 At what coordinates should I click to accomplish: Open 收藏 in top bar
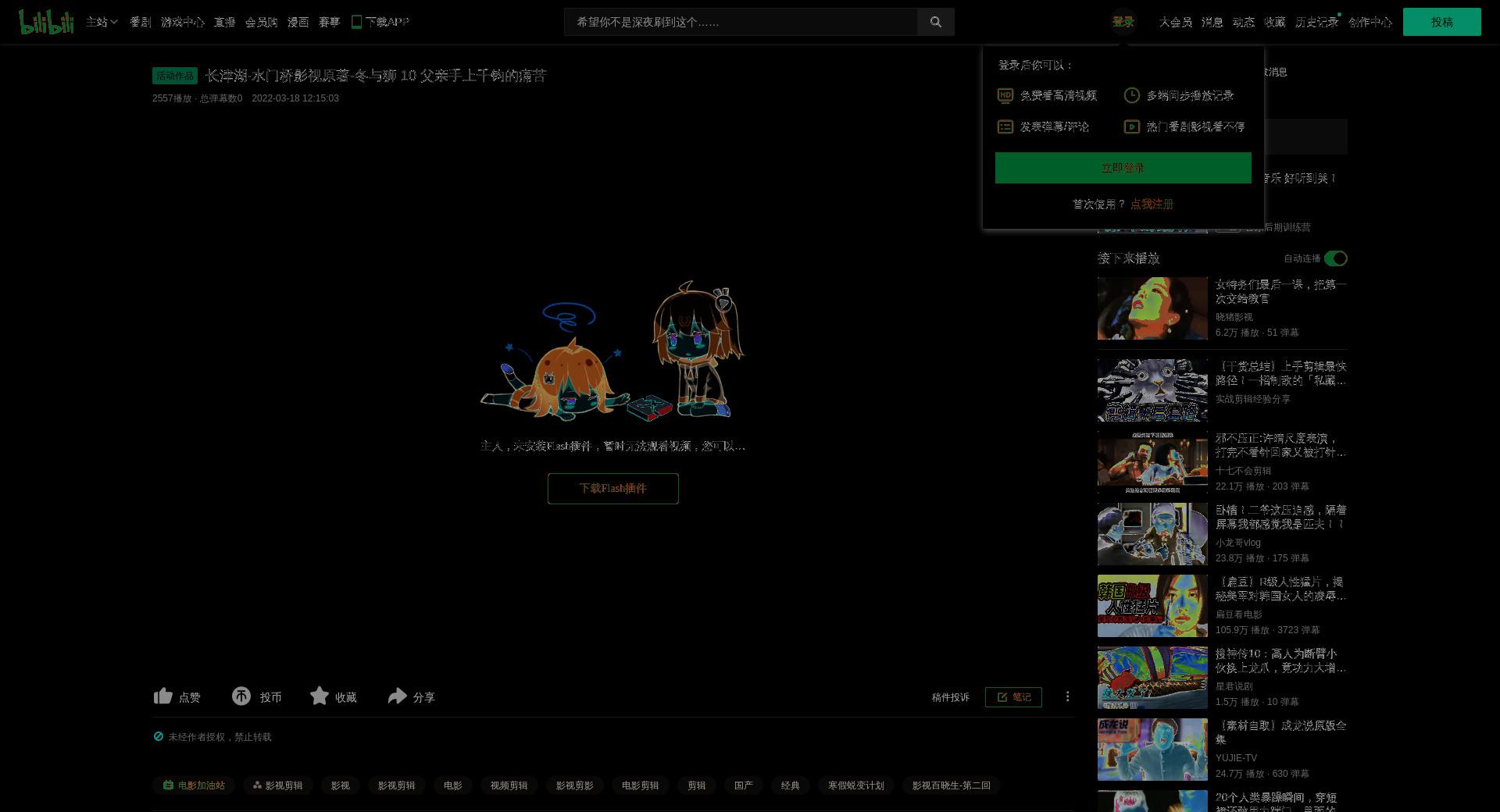pos(1274,22)
